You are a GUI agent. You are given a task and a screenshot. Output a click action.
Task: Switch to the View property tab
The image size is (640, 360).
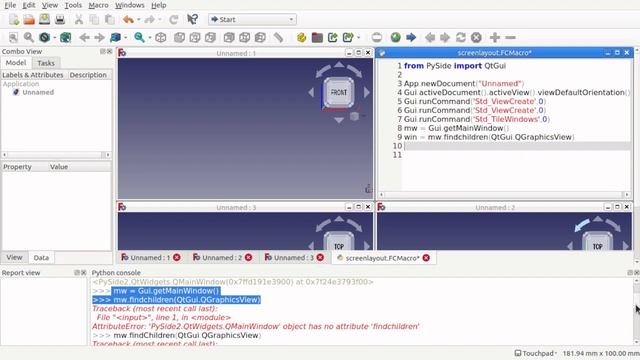(x=14, y=257)
